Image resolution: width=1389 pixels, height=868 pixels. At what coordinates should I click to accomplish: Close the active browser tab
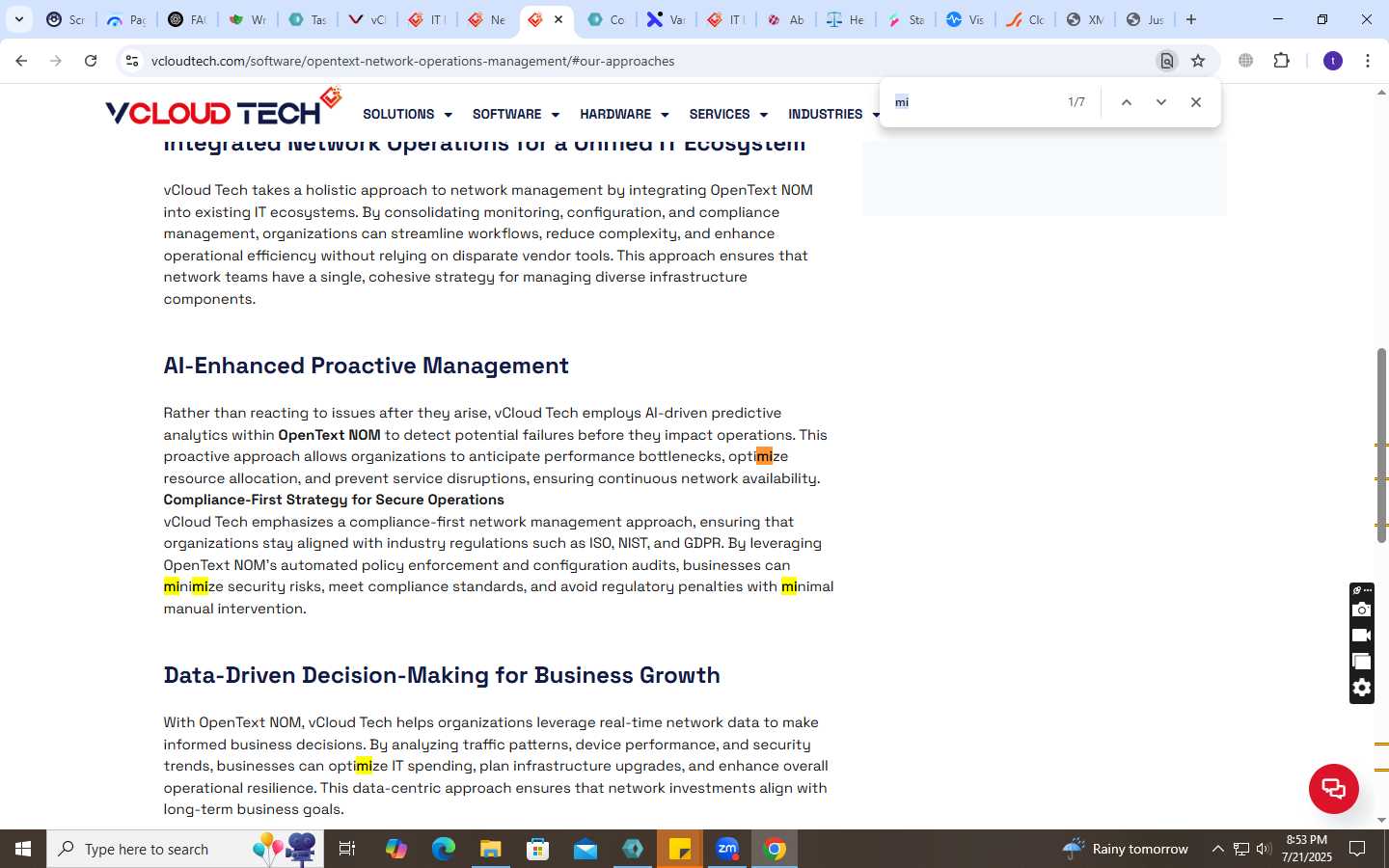558,19
